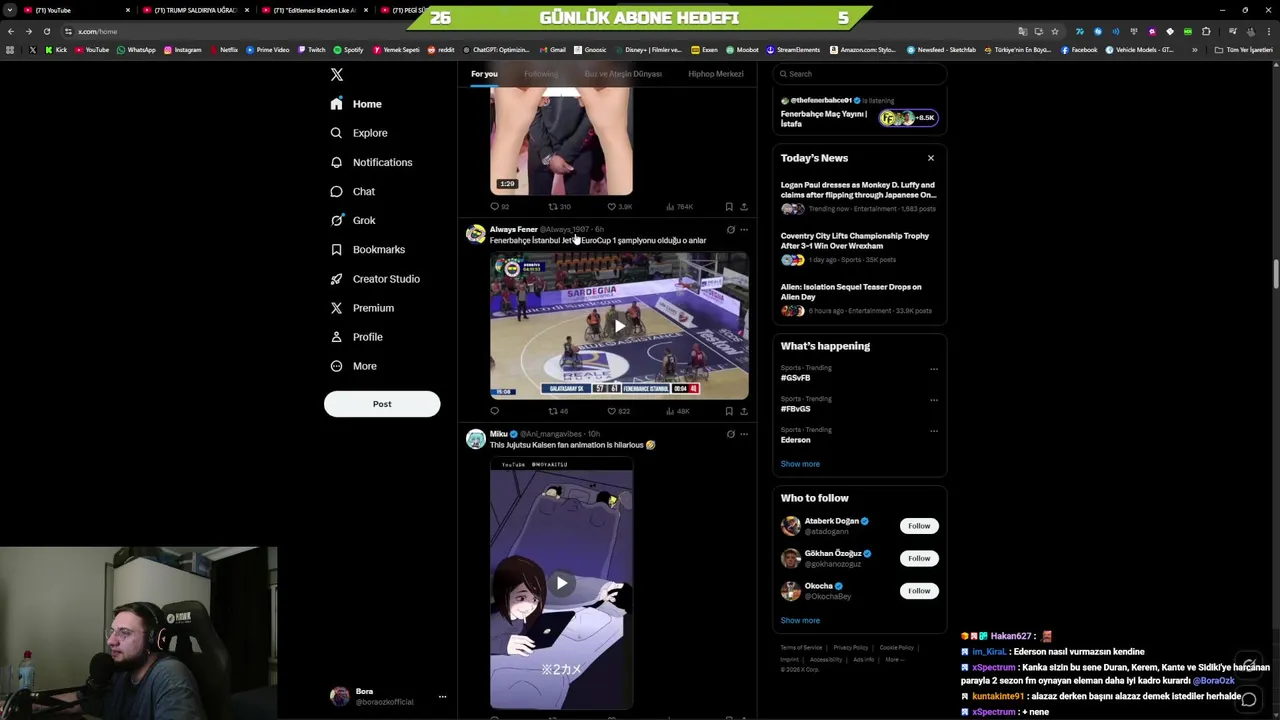The height and width of the screenshot is (720, 1280).
Task: Open Creator Studio in the sidebar
Action: point(374,279)
